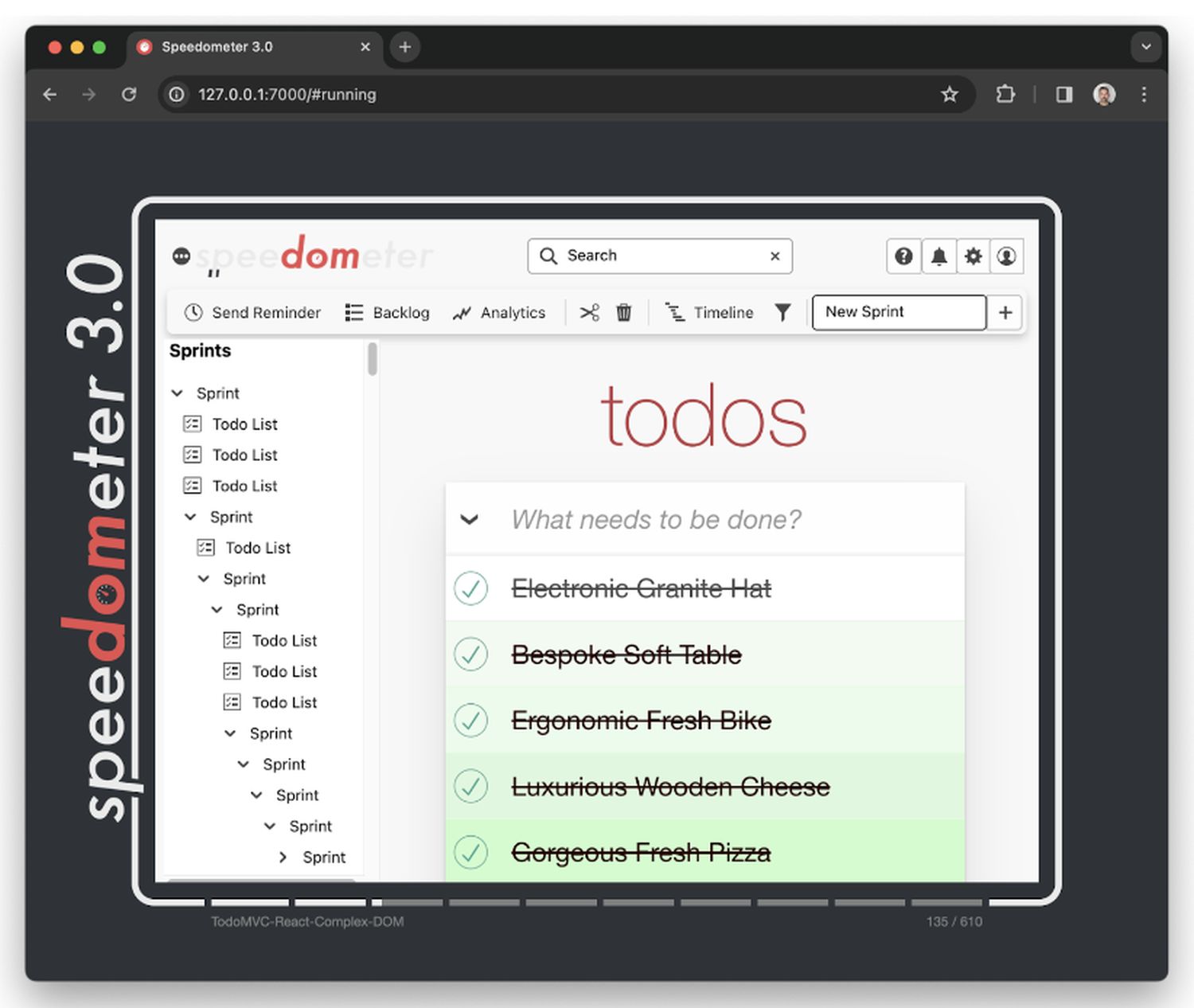
Task: Click the Send Reminder button
Action: (x=252, y=313)
